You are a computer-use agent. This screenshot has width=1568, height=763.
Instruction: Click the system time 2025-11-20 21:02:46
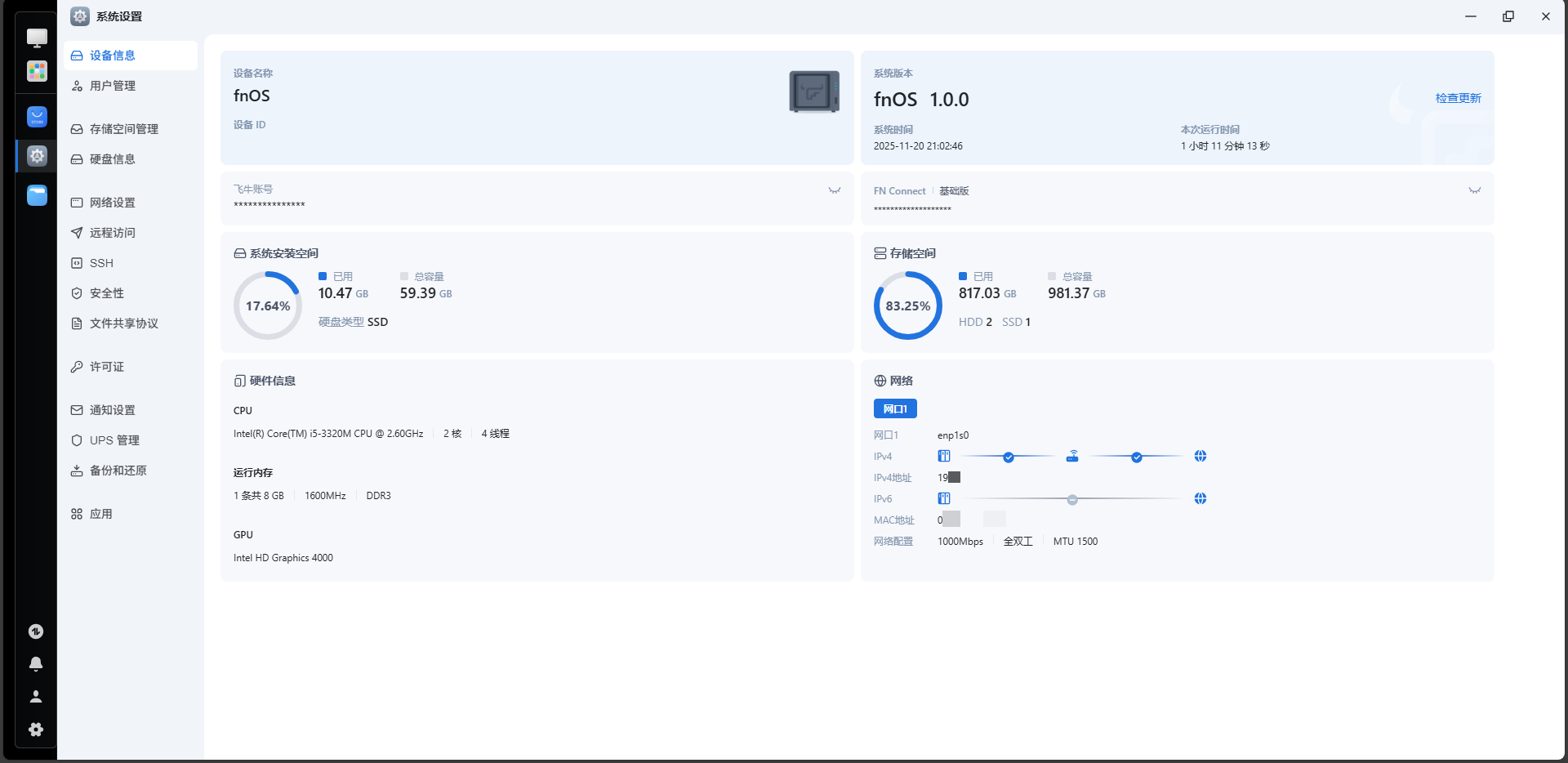tap(918, 146)
